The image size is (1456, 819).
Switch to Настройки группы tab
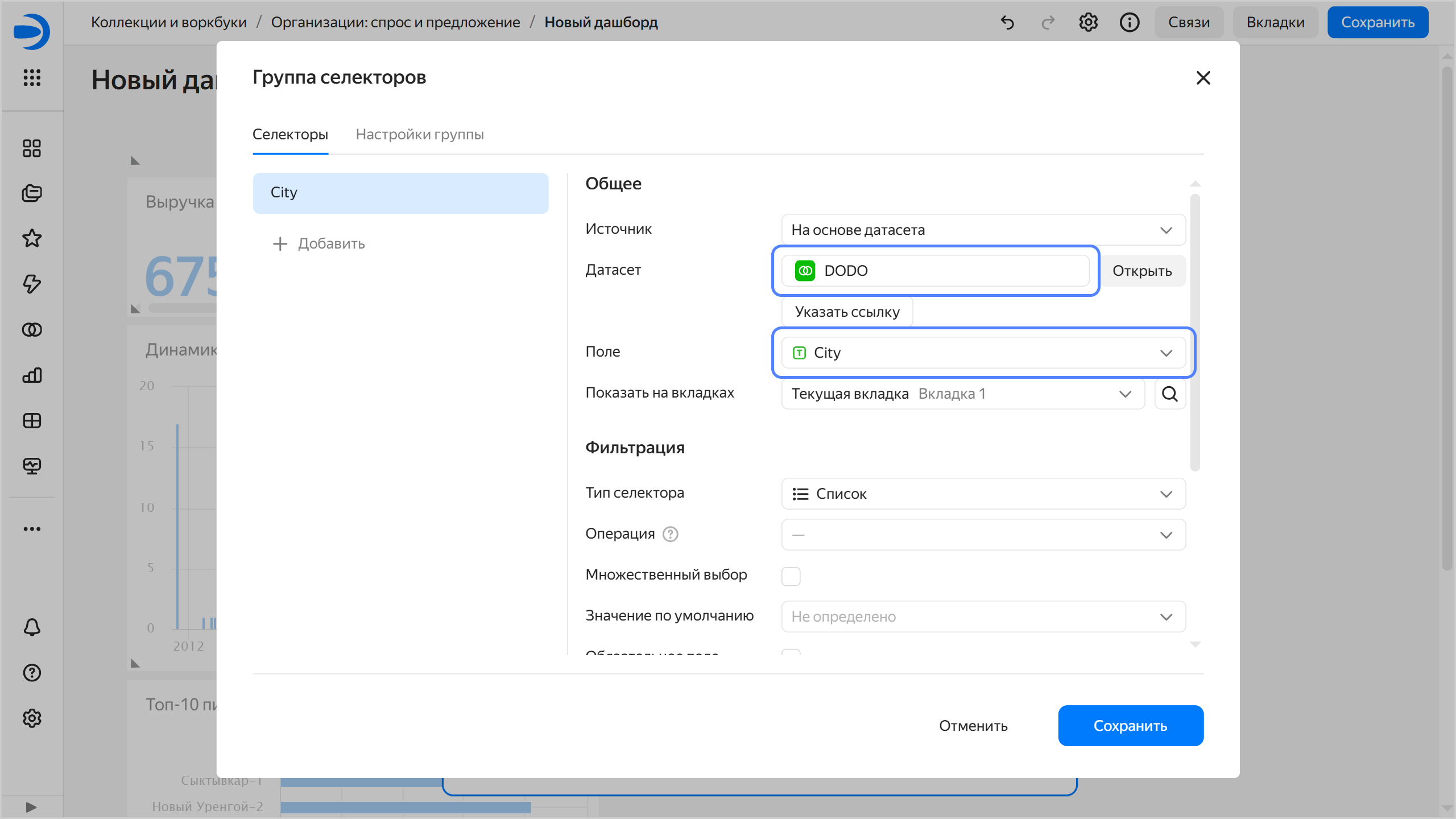419,134
